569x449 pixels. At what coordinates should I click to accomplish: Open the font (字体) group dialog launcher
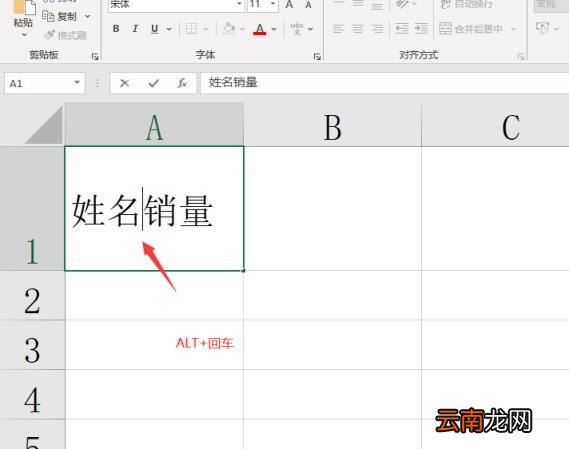point(317,57)
